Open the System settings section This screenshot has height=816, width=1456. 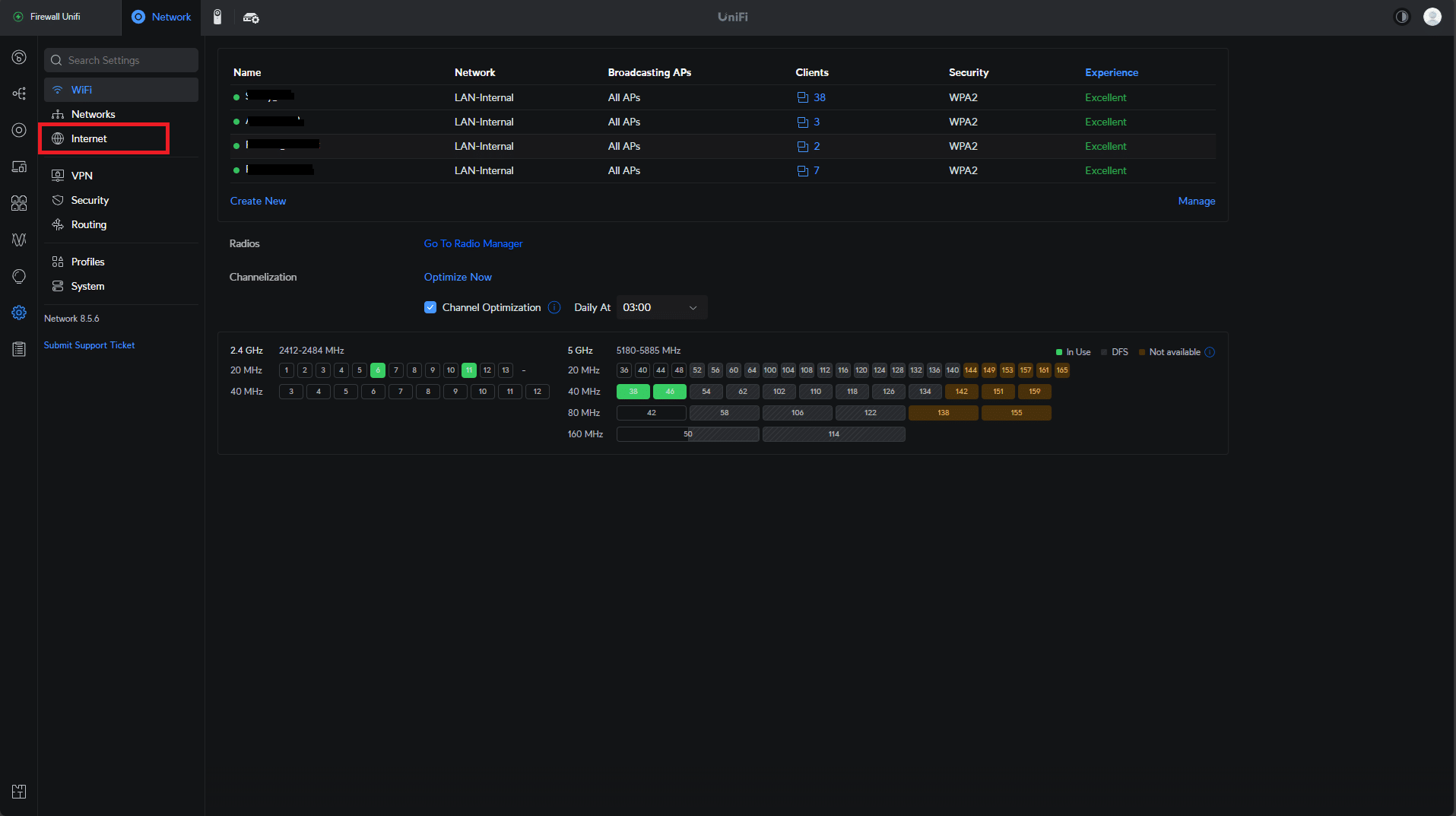121,286
